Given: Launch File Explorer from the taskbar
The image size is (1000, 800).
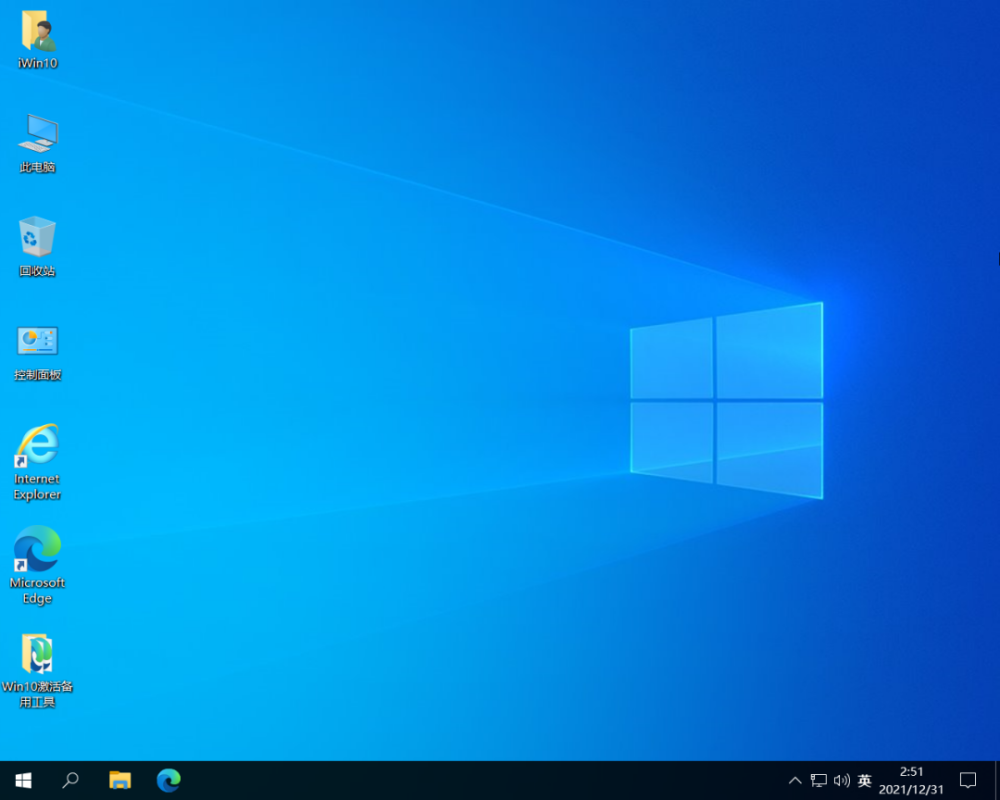Looking at the screenshot, I should 120,780.
